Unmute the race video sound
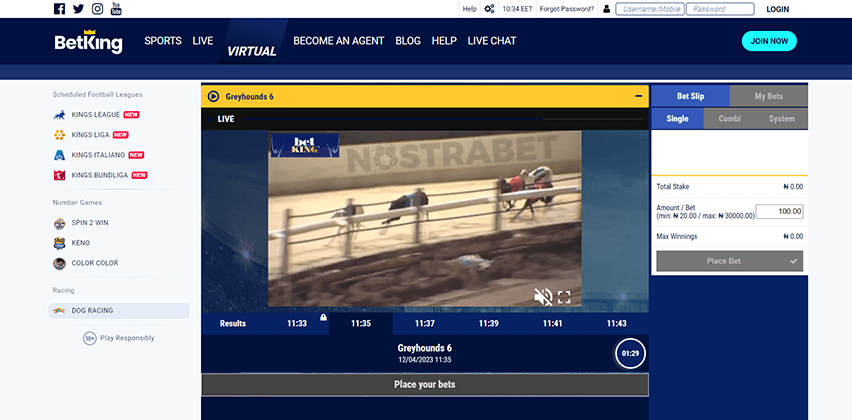 (x=542, y=297)
